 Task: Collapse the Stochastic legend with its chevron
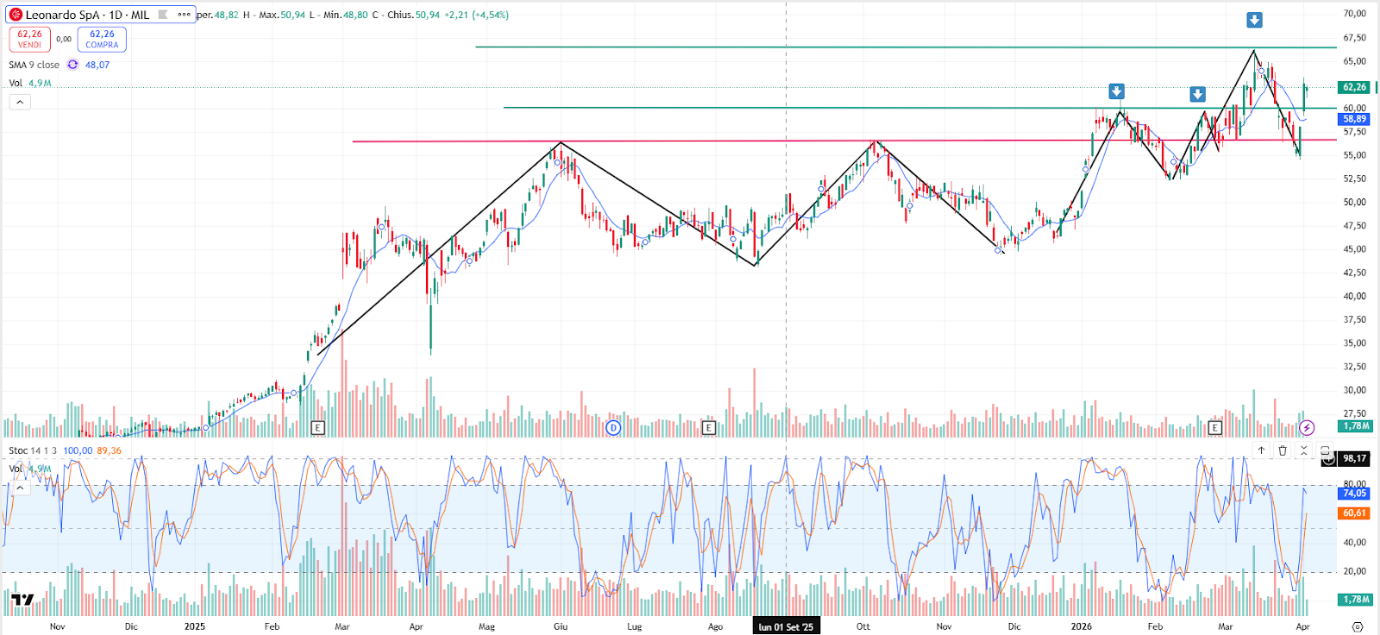pyautogui.click(x=20, y=488)
